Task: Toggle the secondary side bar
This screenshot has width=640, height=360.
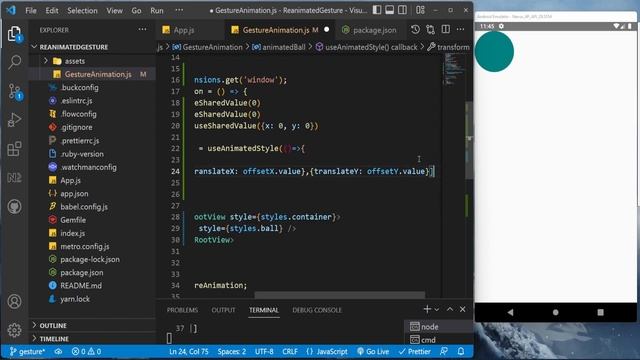Action: [402, 10]
